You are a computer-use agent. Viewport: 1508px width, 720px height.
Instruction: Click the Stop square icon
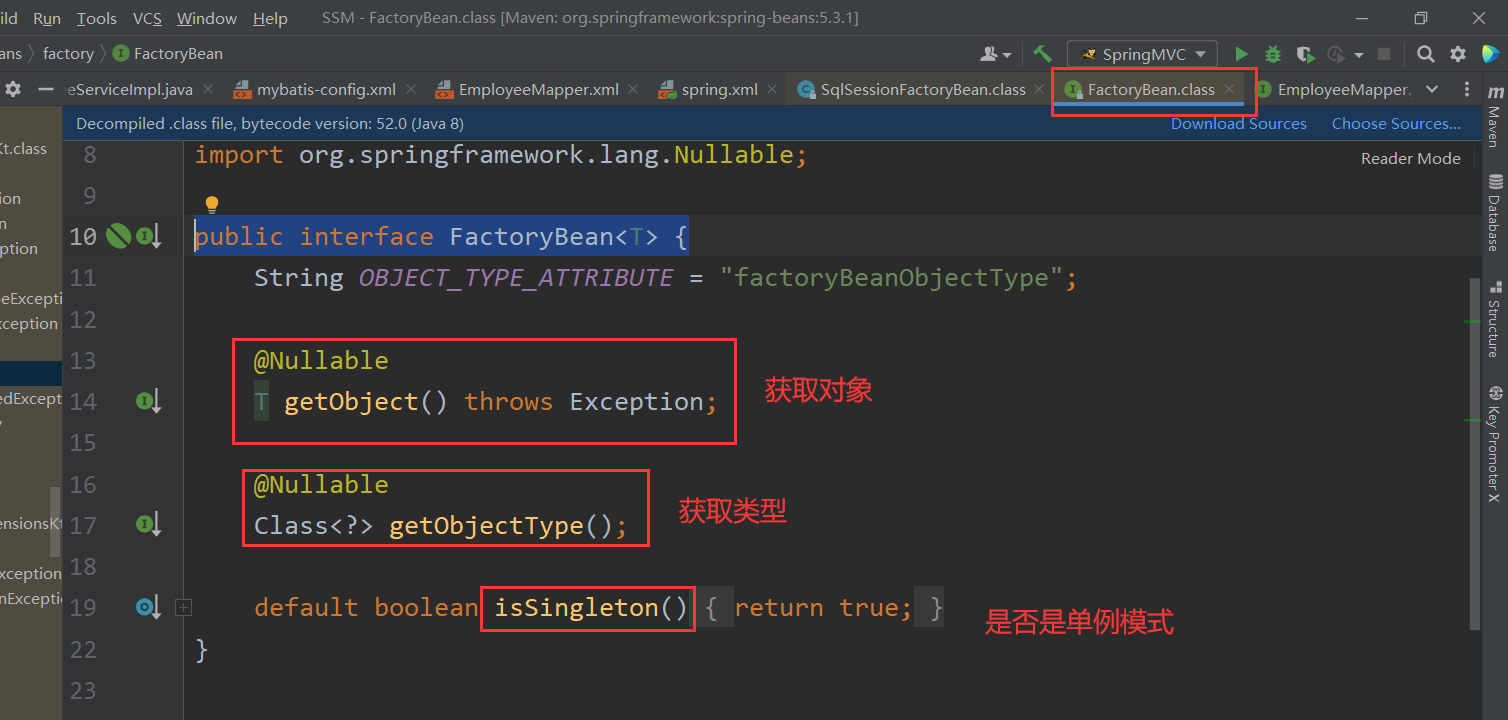click(x=1384, y=54)
